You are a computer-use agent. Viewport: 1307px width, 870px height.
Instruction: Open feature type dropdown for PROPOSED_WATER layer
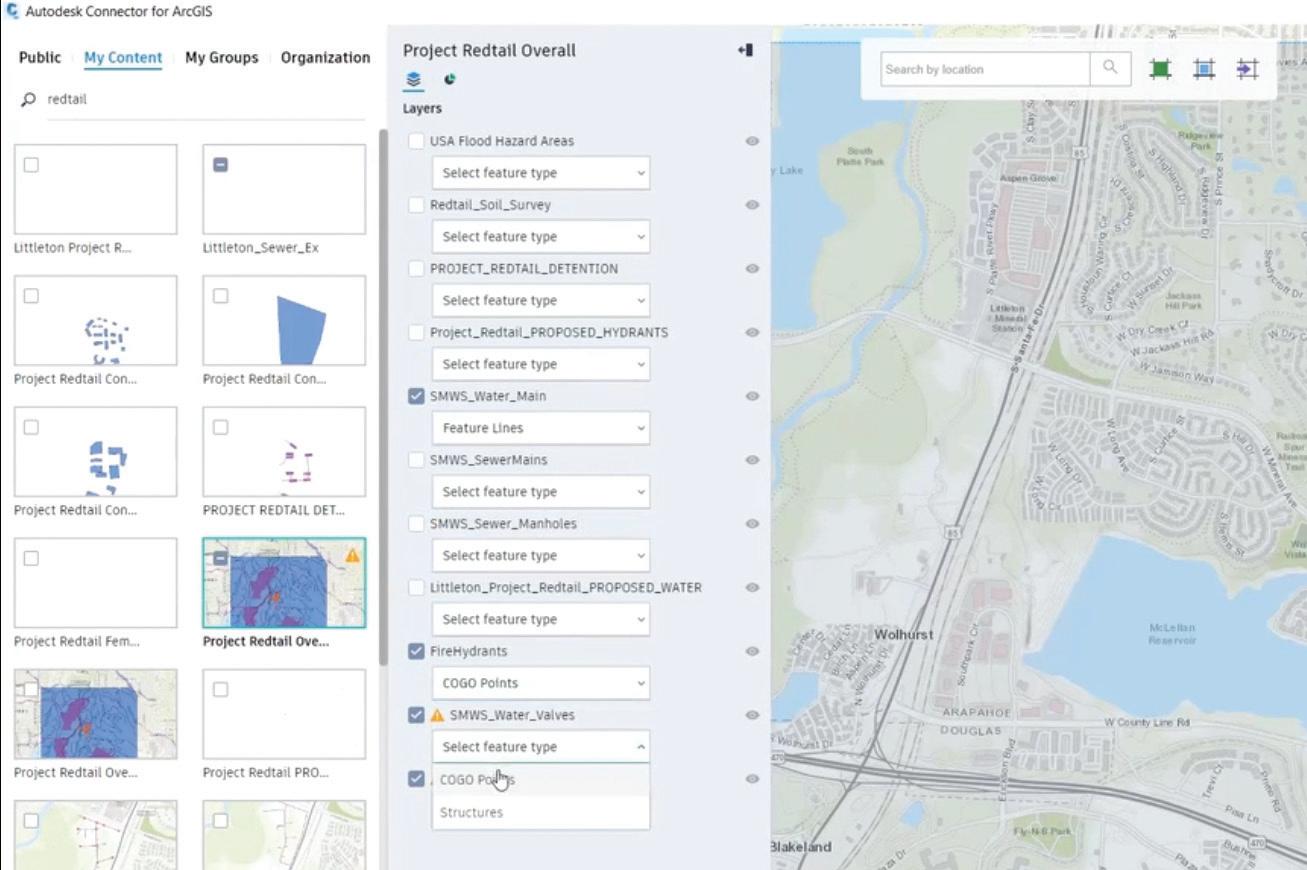(x=541, y=619)
